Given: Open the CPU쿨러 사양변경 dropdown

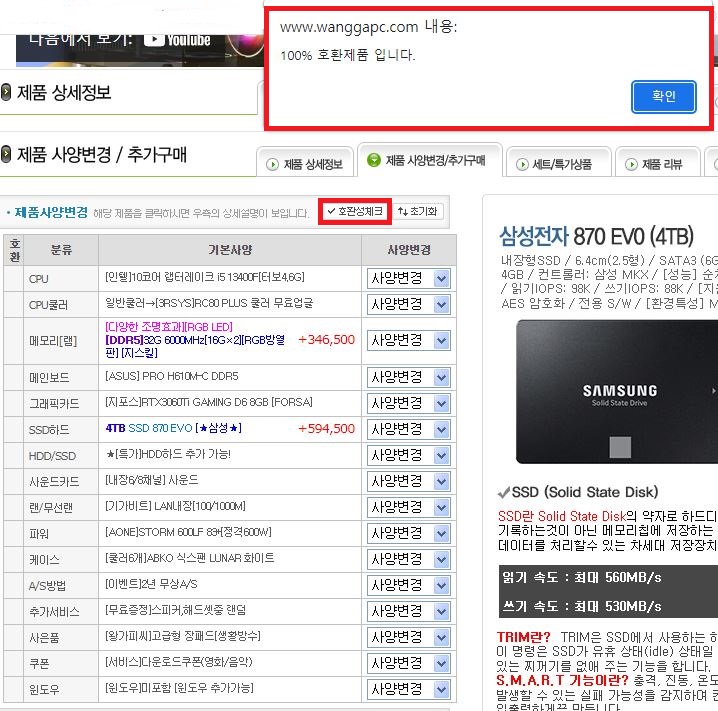Looking at the screenshot, I should (408, 304).
